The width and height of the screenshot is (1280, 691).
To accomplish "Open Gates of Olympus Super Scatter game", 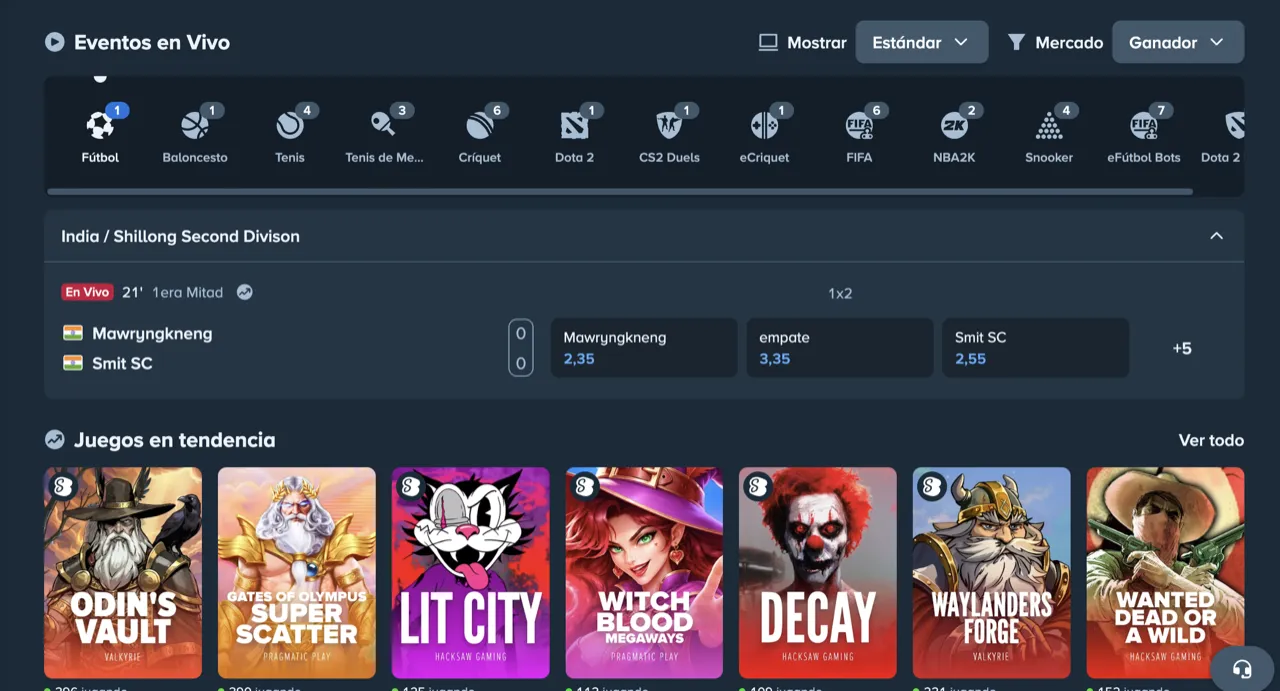I will [x=297, y=573].
